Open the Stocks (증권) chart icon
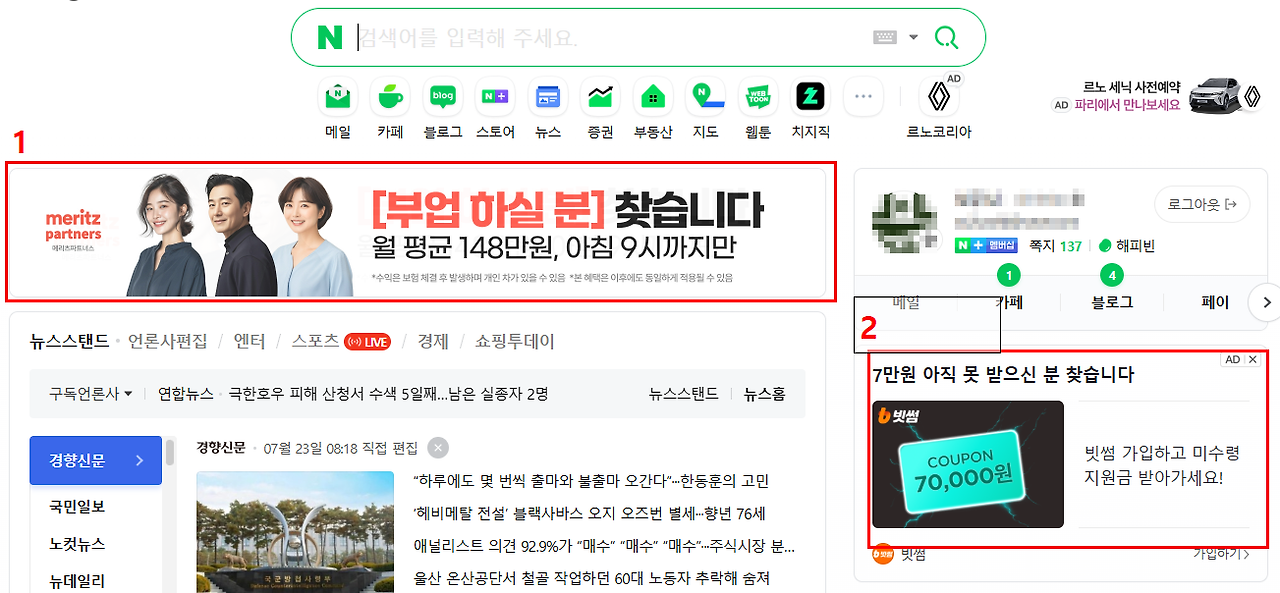 pyautogui.click(x=600, y=97)
